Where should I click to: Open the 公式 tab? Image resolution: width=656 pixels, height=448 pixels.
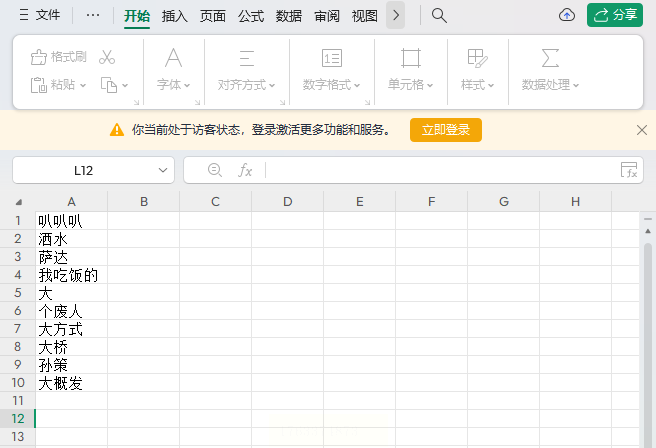[251, 16]
